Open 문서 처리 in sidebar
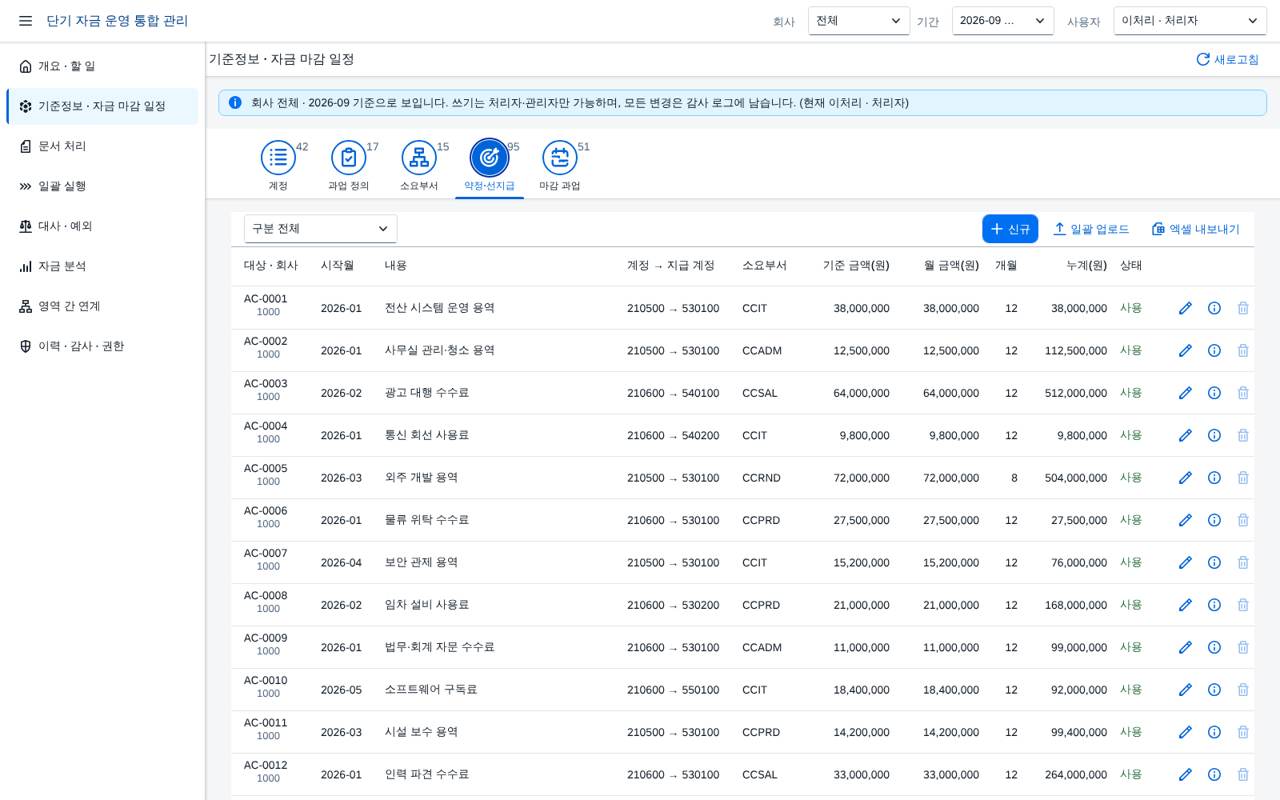This screenshot has height=800, width=1280. coord(102,146)
